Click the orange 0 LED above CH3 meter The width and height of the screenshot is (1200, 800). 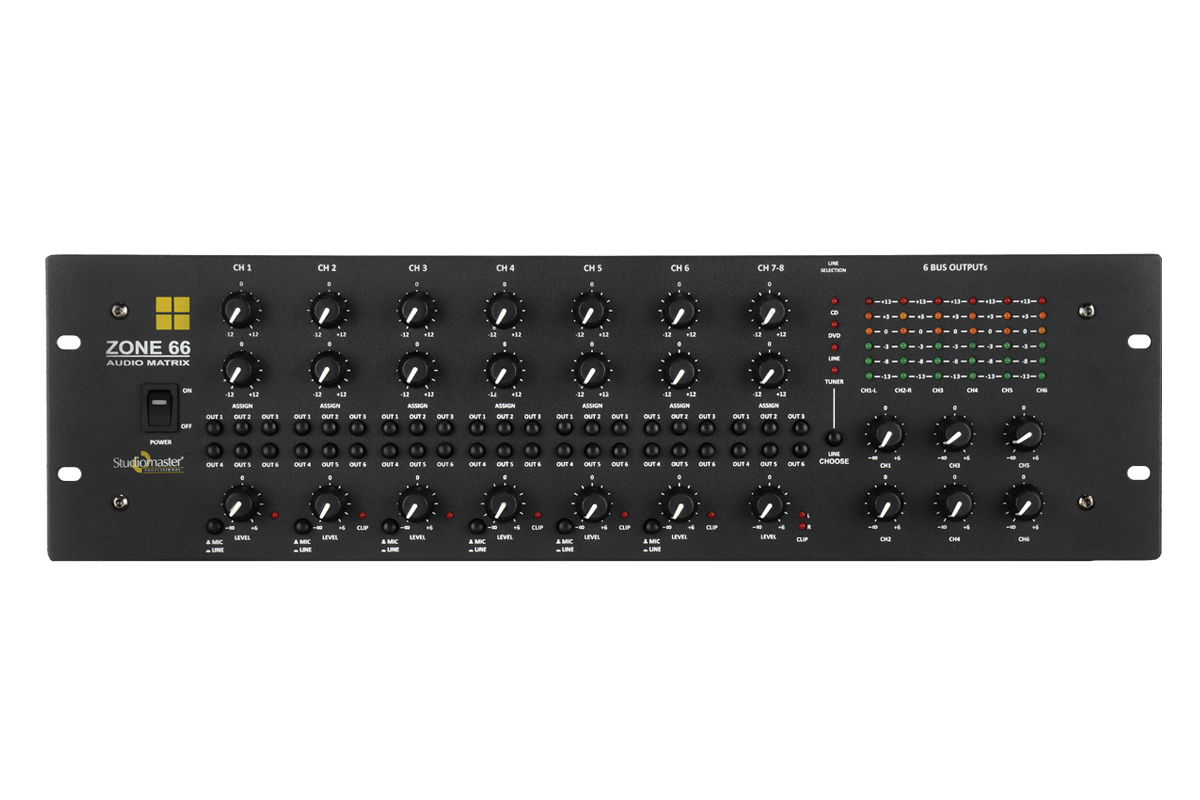[938, 331]
